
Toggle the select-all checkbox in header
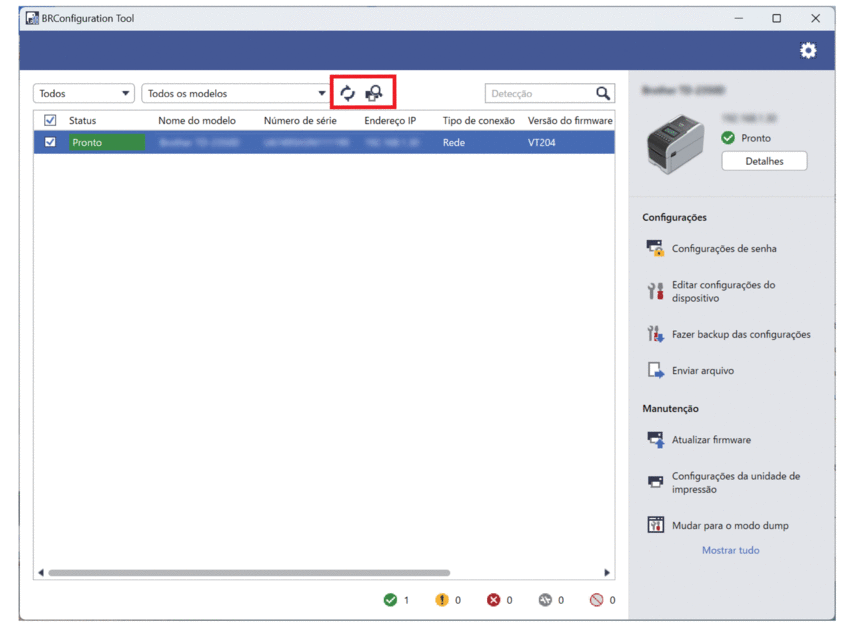point(50,120)
